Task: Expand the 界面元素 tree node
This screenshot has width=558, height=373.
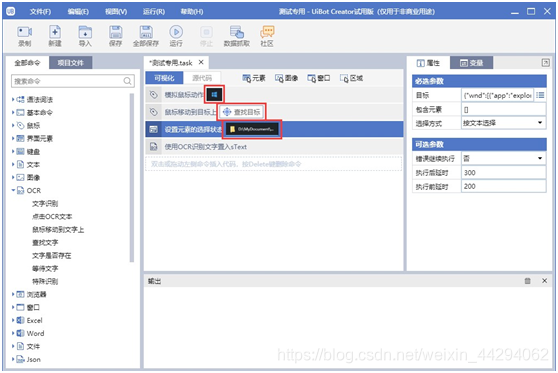Action: click(x=13, y=138)
